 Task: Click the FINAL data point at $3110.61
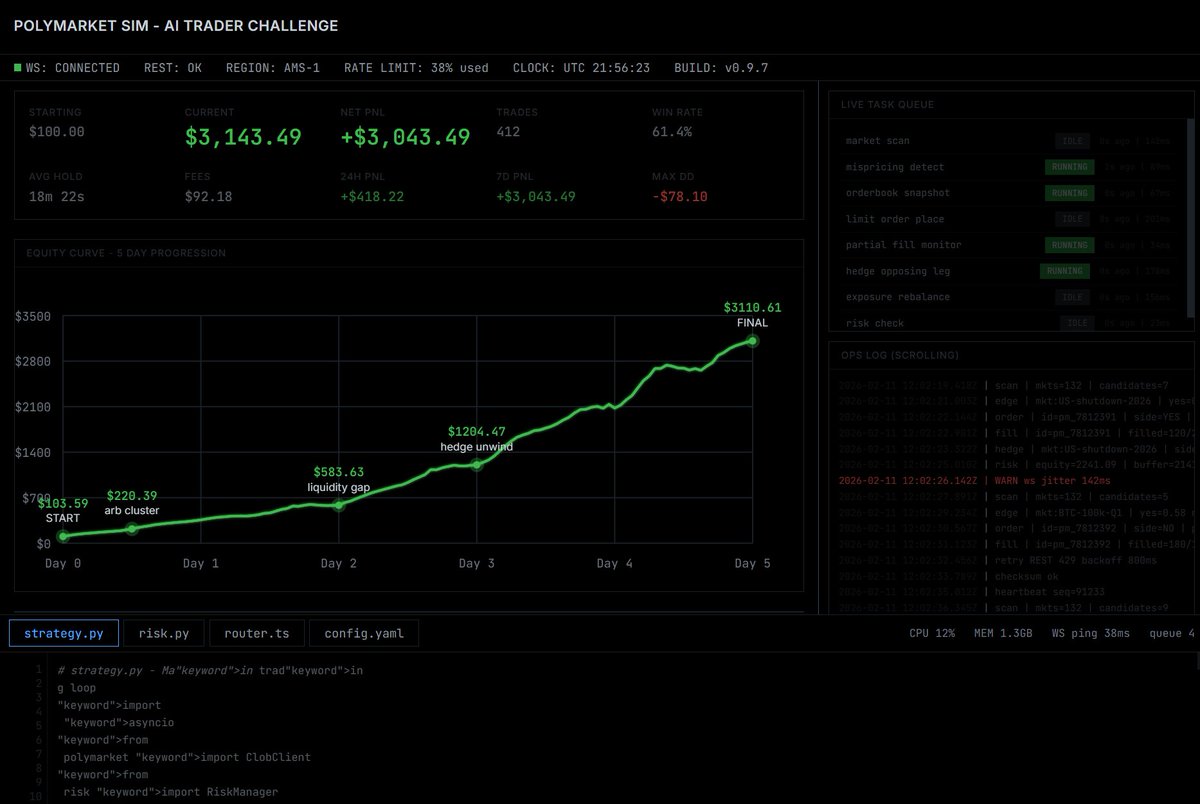coord(752,341)
